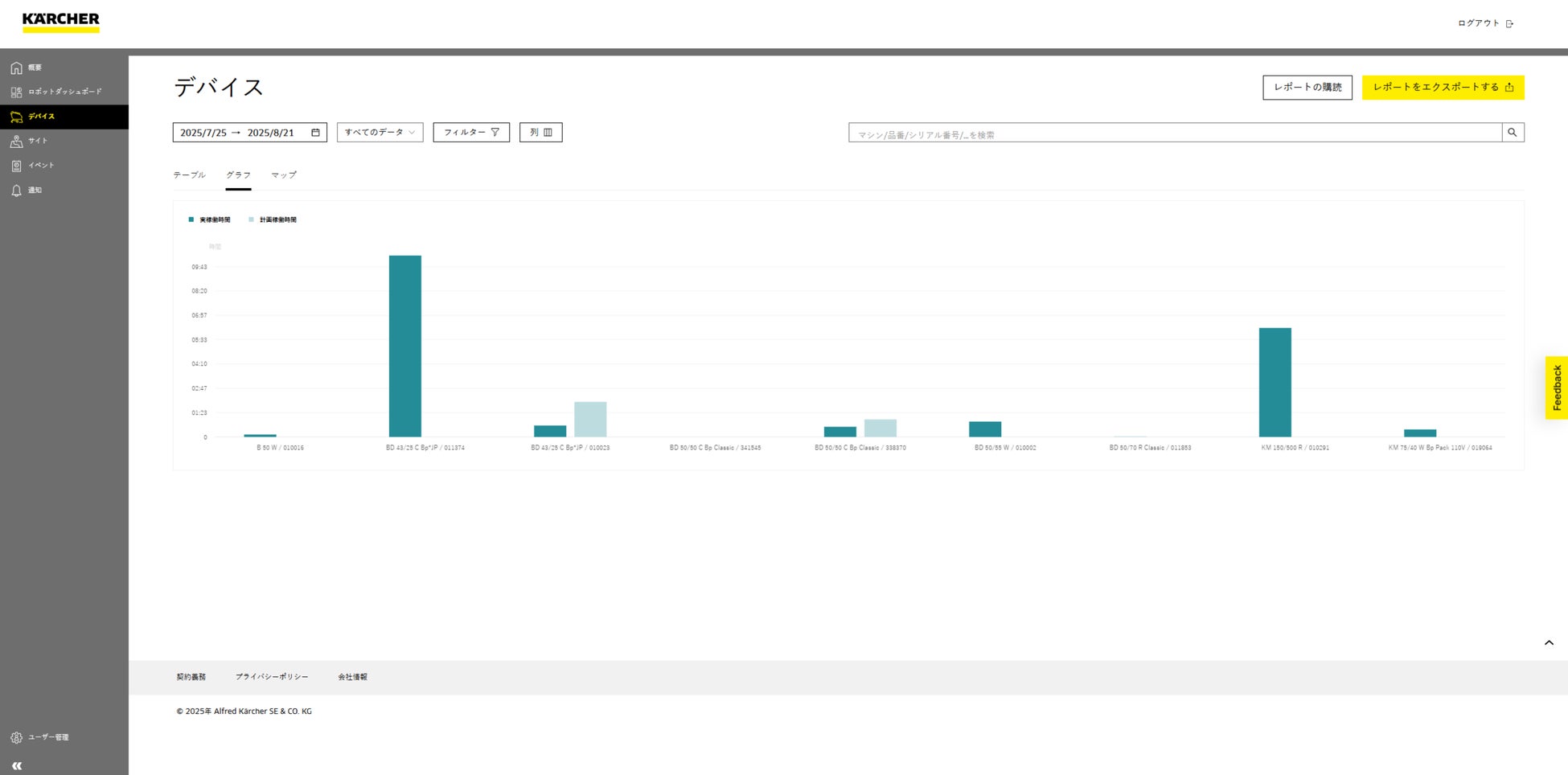Image resolution: width=1568 pixels, height=775 pixels.
Task: Click the 09:43 y-axis value
Action: (x=199, y=267)
